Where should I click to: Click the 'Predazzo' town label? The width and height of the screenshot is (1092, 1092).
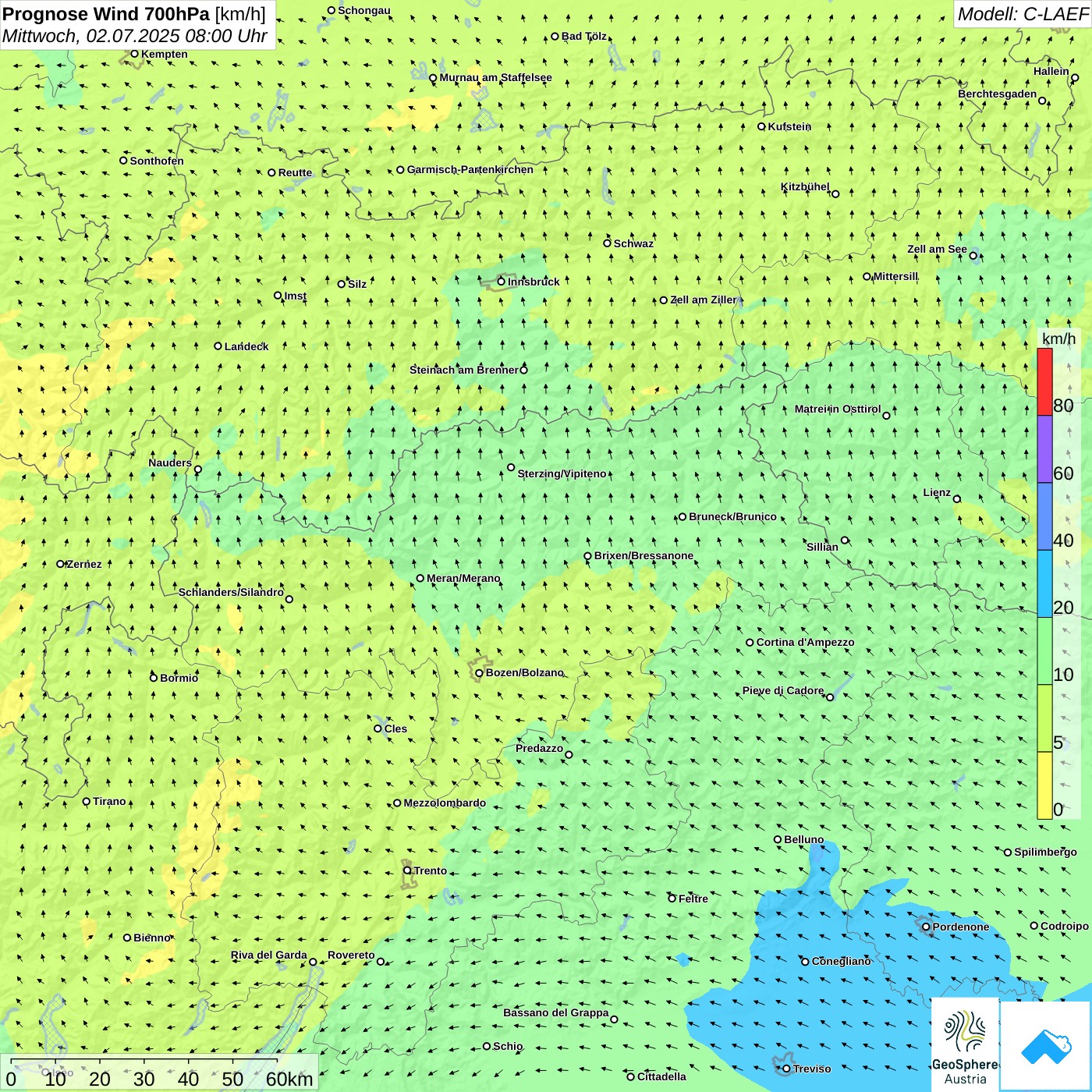click(x=539, y=748)
